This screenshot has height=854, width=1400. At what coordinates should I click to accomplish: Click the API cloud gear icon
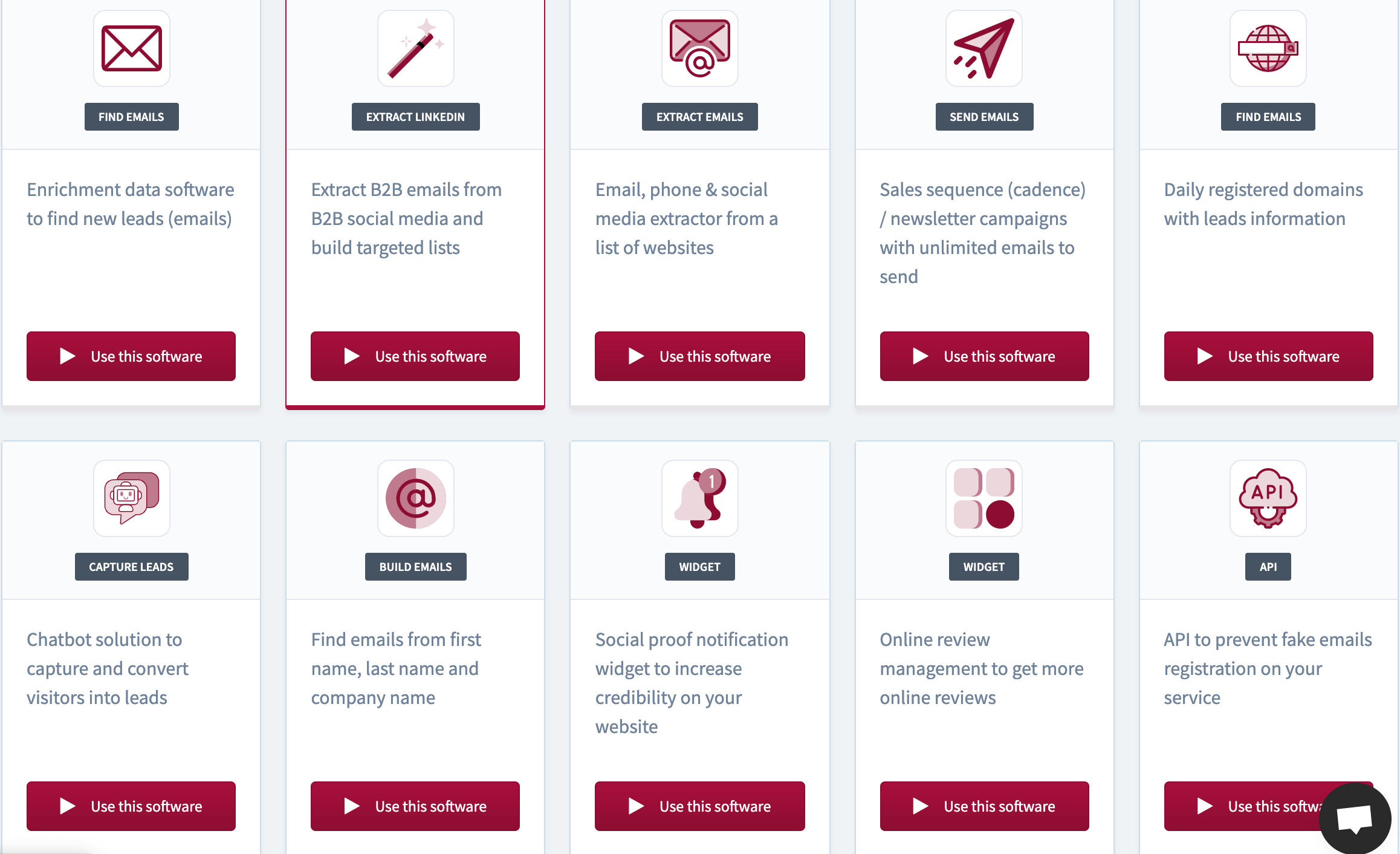pos(1268,498)
